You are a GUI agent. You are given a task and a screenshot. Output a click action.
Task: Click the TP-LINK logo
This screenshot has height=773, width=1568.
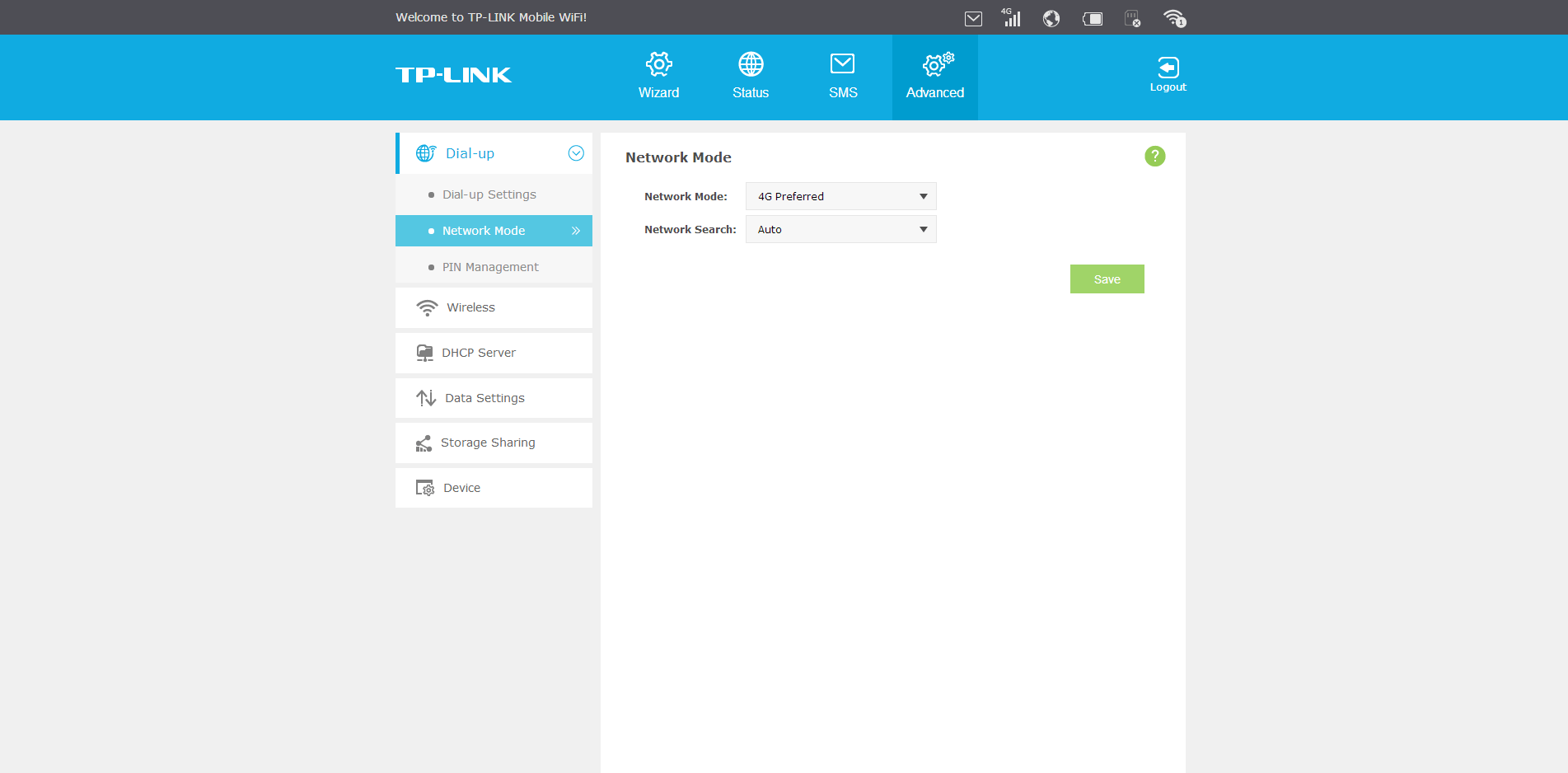pyautogui.click(x=453, y=75)
